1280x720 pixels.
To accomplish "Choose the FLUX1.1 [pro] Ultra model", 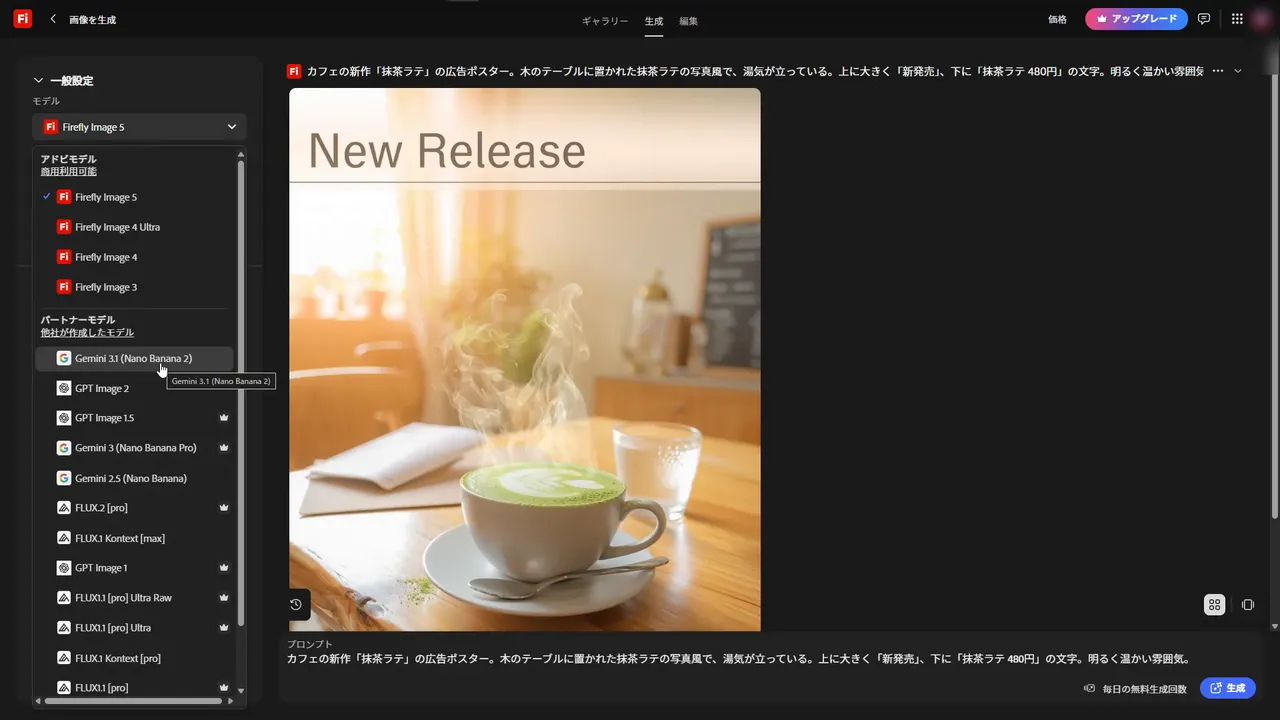I will point(134,628).
